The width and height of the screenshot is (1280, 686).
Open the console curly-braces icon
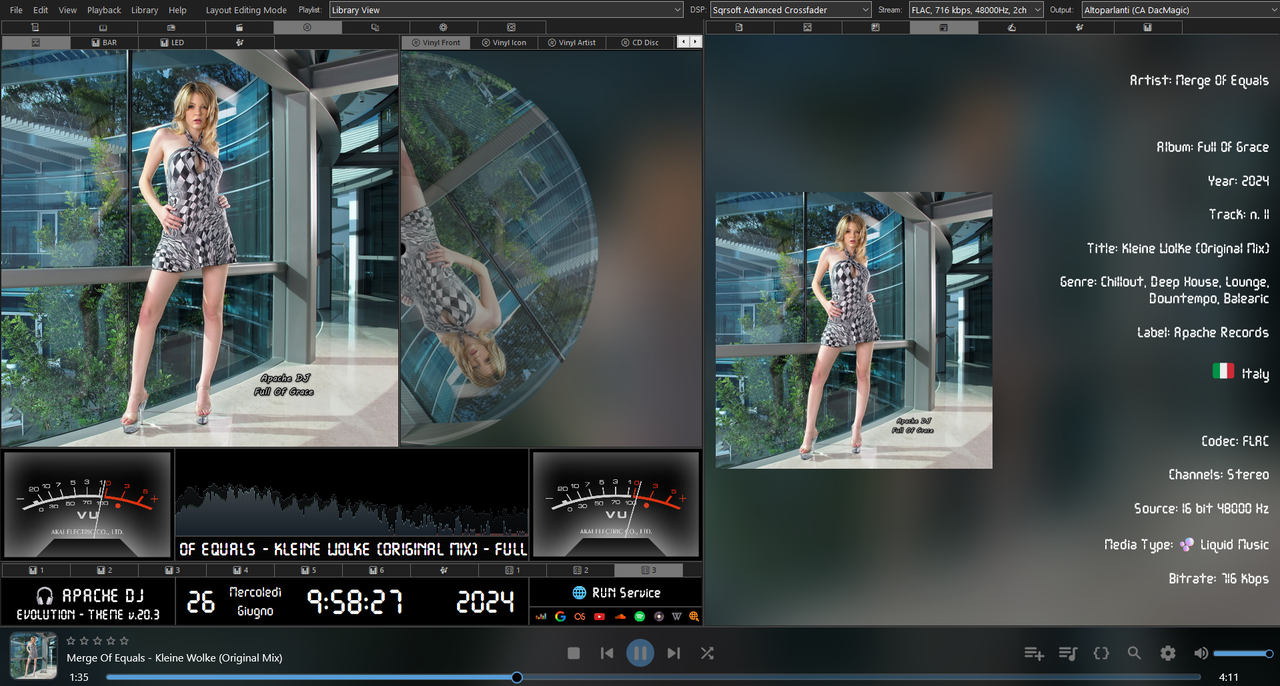pyautogui.click(x=1101, y=653)
